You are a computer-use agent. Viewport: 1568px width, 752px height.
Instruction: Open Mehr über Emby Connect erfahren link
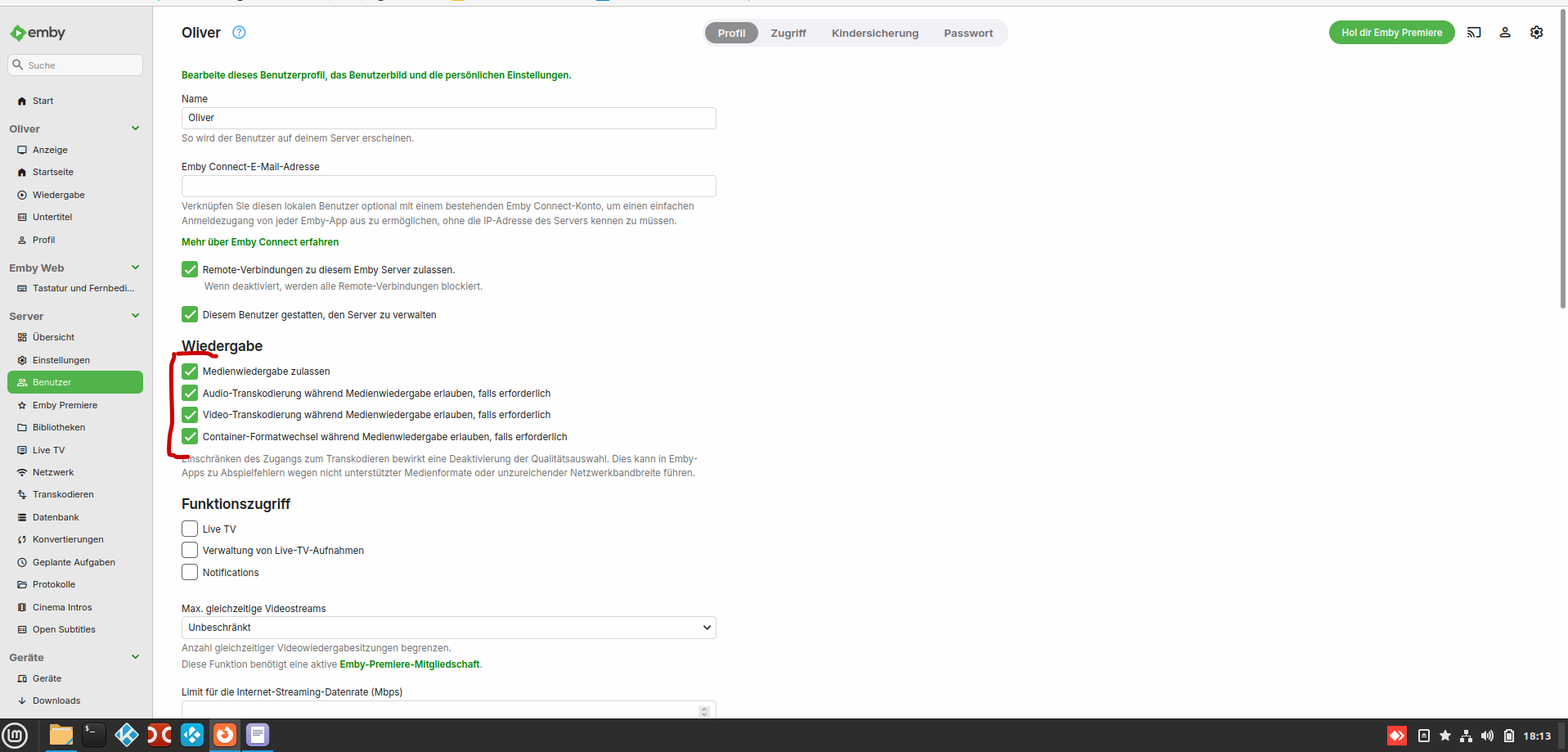tap(260, 242)
